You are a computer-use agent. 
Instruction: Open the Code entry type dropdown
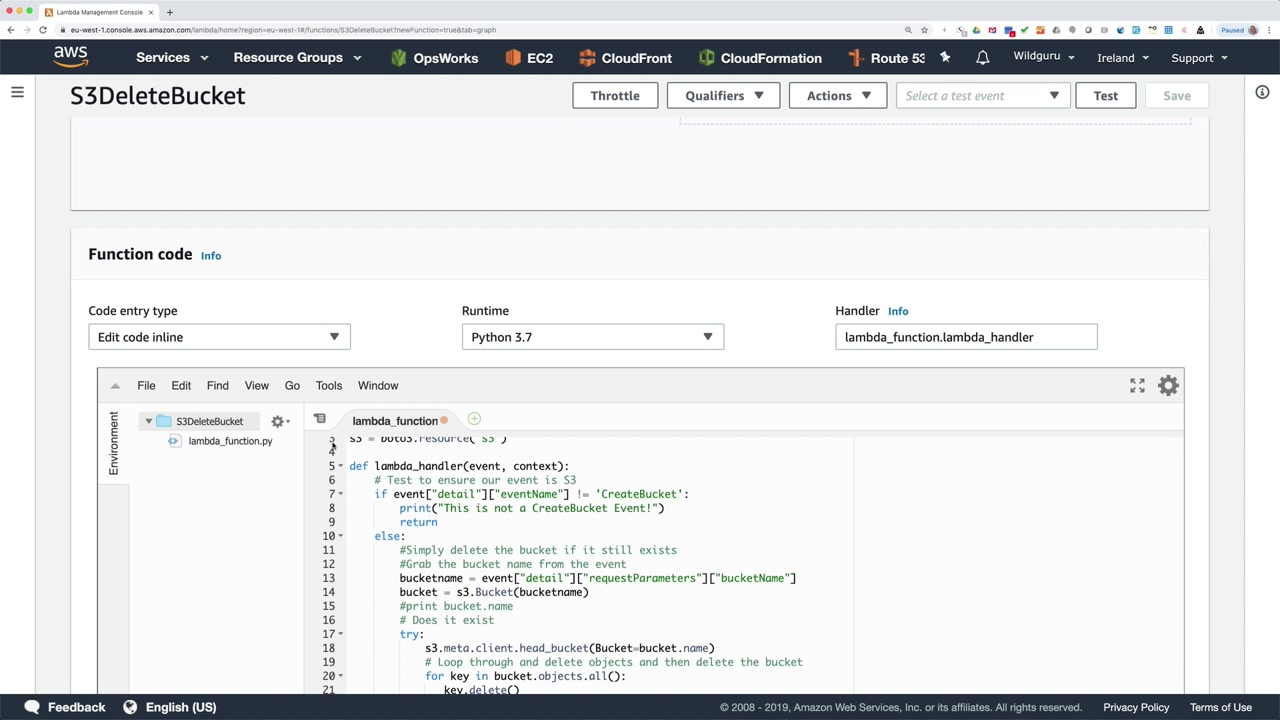click(219, 337)
